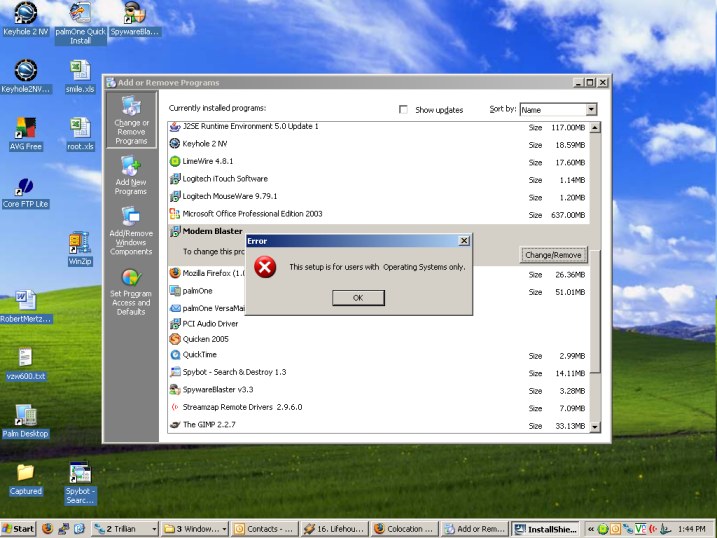The height and width of the screenshot is (538, 717).
Task: Select Keyhole 2 NV in programs list
Action: 379,144
